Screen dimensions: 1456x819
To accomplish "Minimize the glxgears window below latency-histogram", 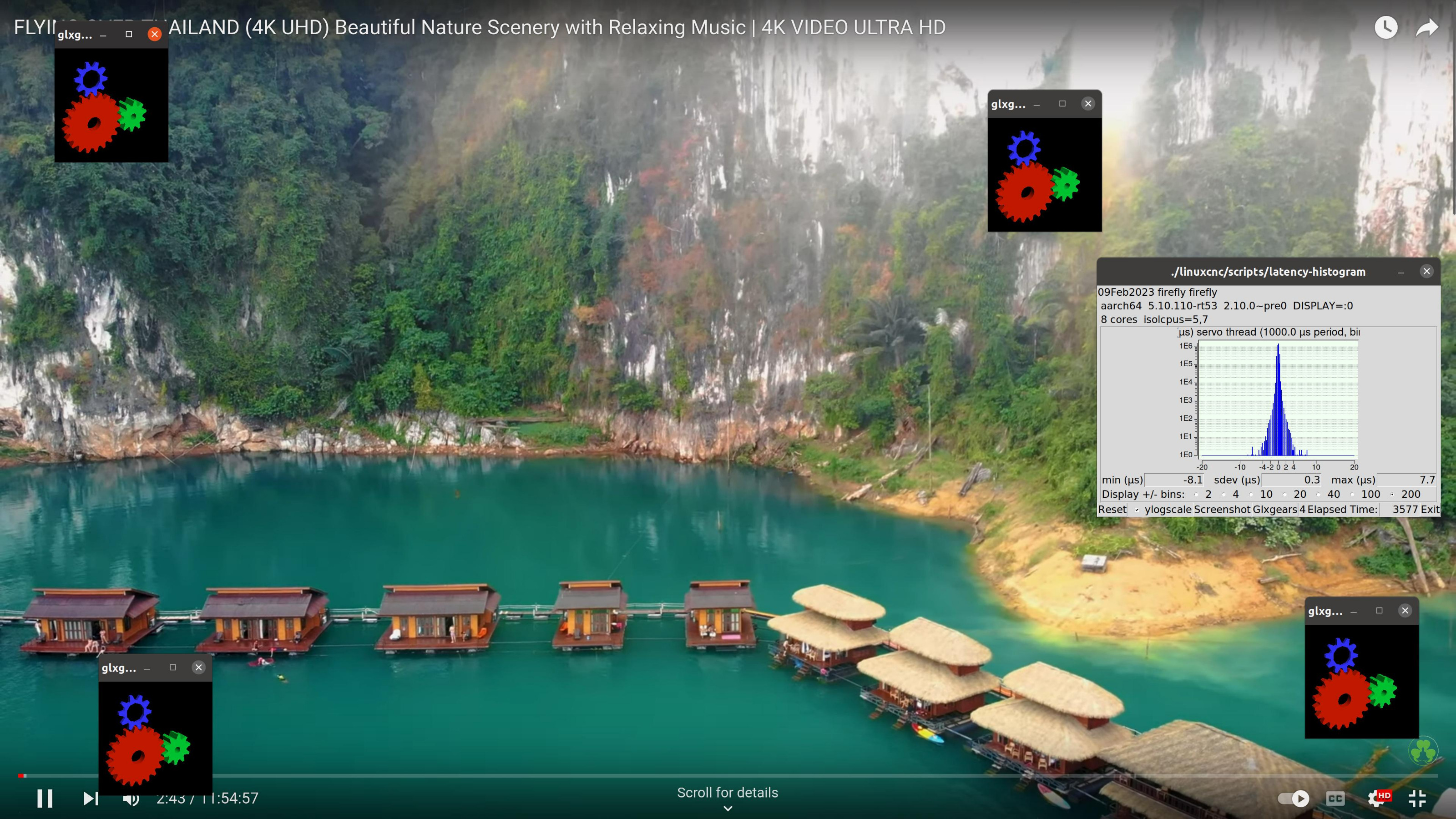I will [x=1354, y=611].
